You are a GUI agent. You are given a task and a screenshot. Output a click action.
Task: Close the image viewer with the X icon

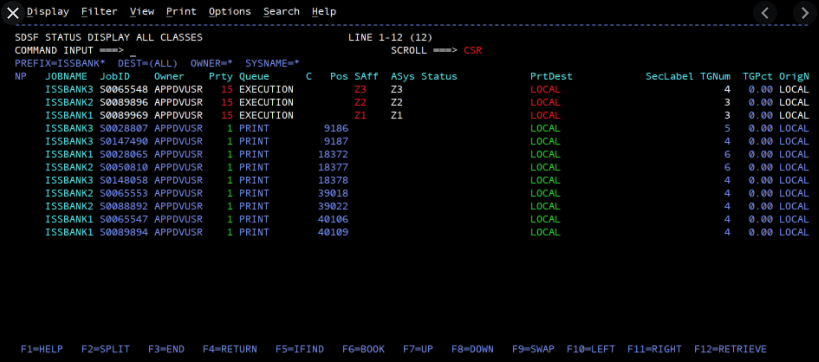coord(13,13)
